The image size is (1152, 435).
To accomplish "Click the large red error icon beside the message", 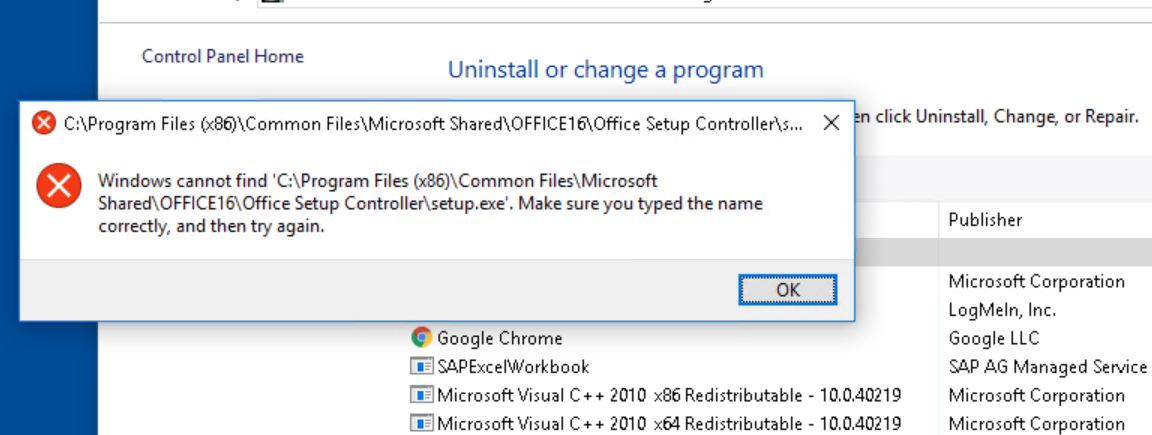I will pos(58,185).
